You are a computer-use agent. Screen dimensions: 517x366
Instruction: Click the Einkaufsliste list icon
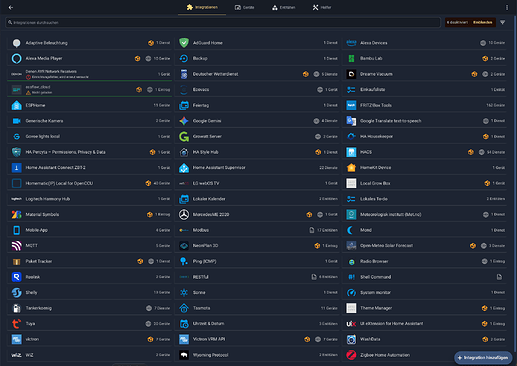(351, 90)
